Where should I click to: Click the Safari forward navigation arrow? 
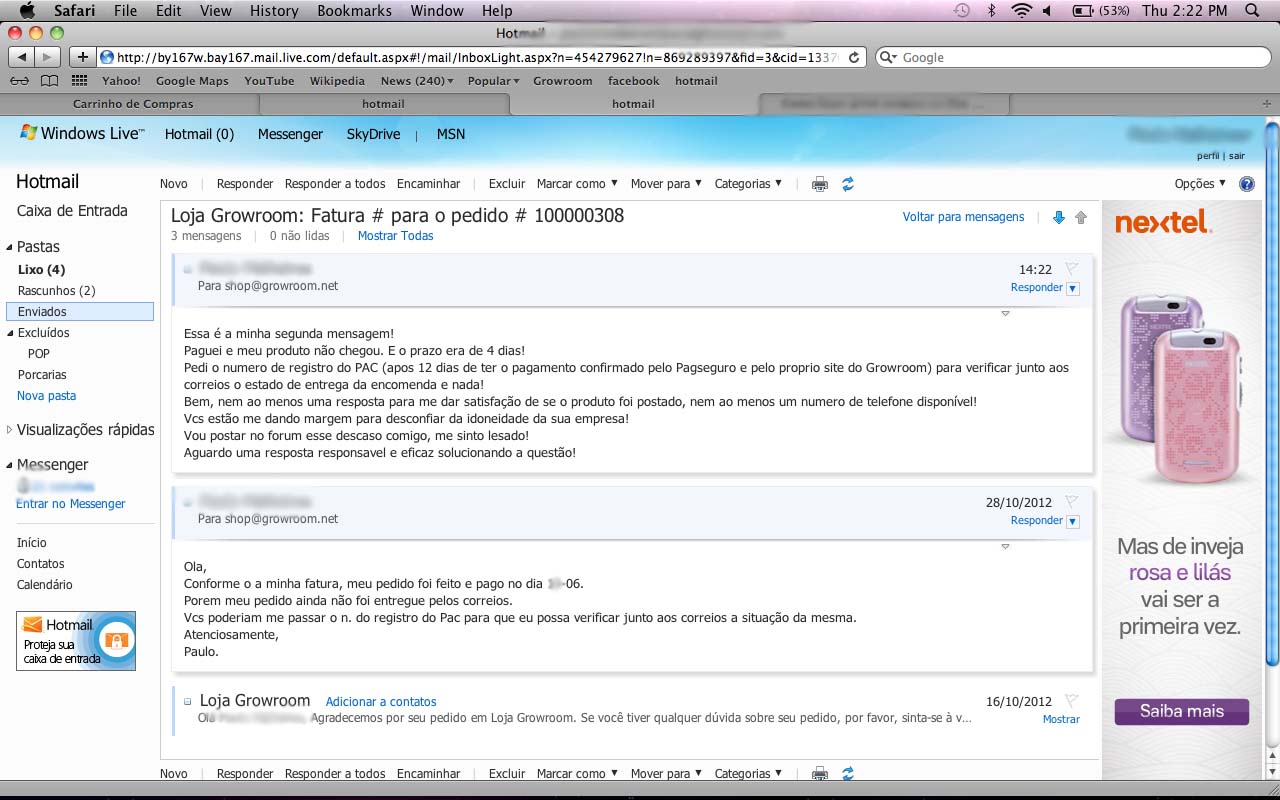tap(48, 57)
